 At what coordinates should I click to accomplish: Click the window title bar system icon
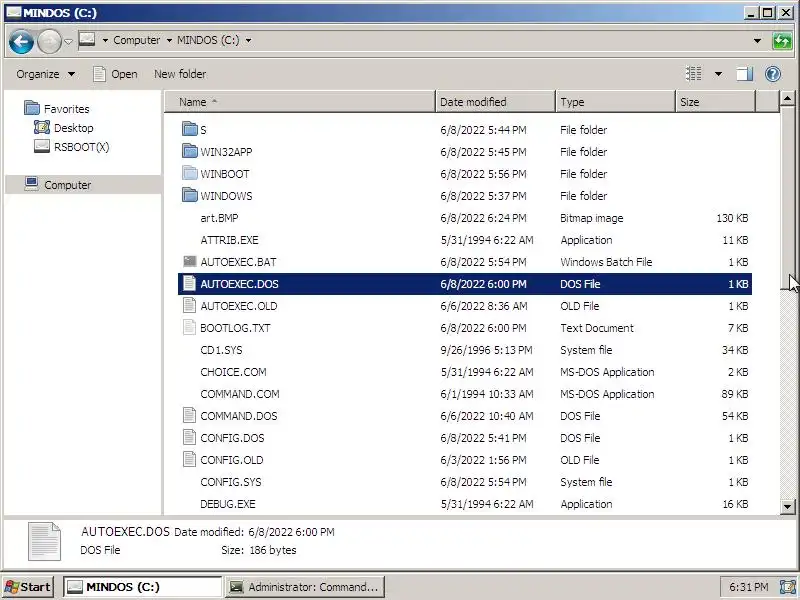tap(13, 12)
